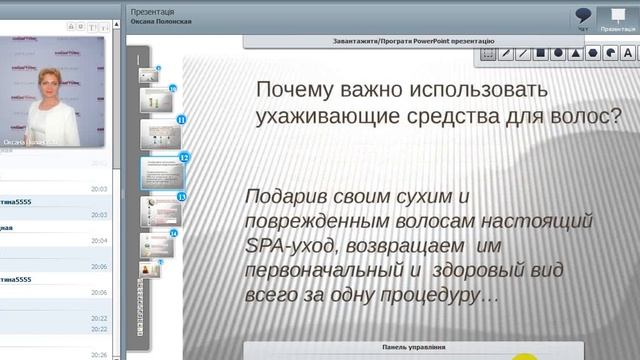The image size is (640, 360).
Task: Click the round icon beside the lock icon
Action: click(81, 27)
